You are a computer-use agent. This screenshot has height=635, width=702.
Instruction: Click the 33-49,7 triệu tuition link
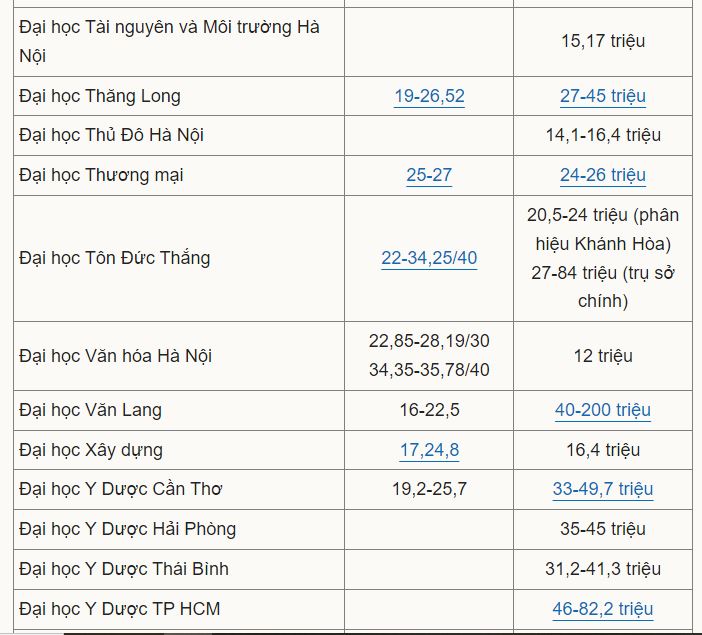pyautogui.click(x=603, y=489)
